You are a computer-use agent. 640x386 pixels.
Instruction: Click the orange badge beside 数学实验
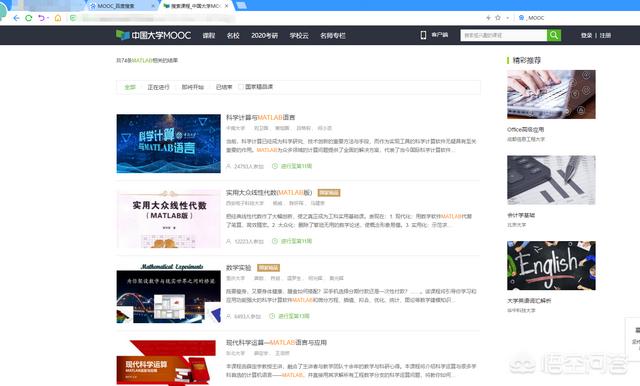268,268
